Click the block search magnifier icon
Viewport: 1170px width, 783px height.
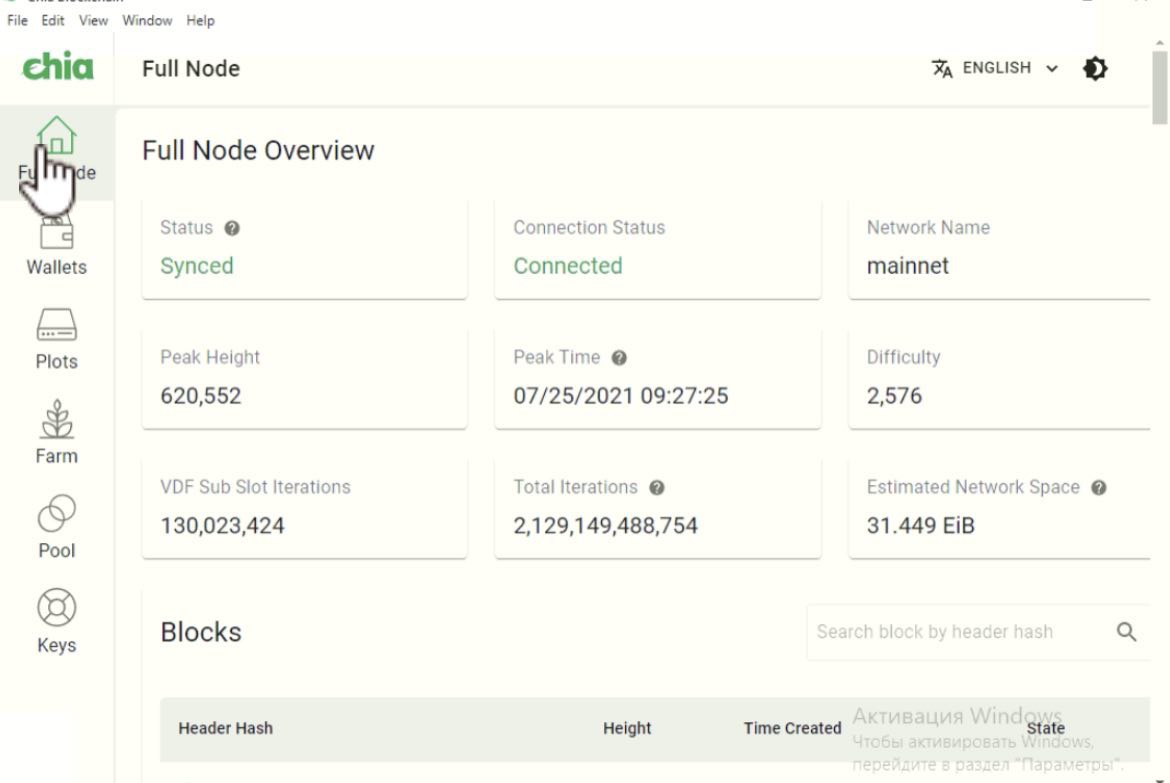pyautogui.click(x=1126, y=632)
